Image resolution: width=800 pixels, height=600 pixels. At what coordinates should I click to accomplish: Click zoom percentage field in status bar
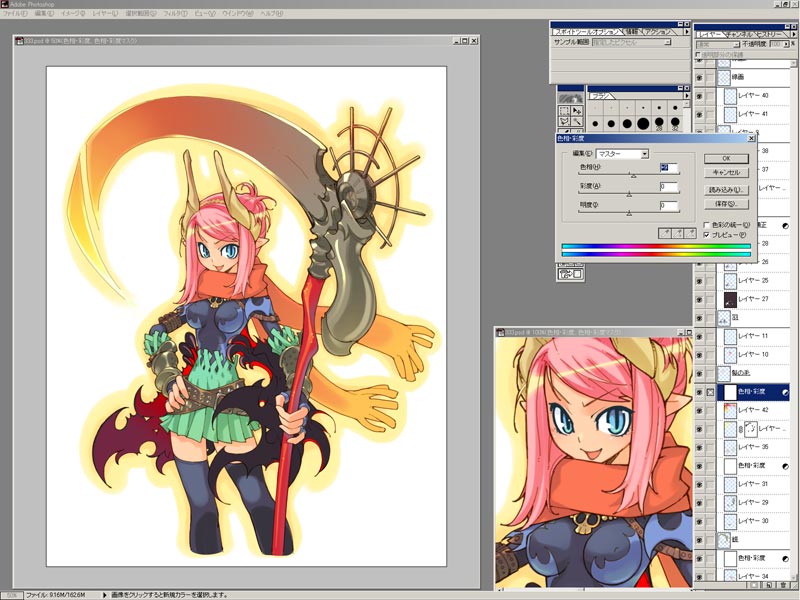point(12,595)
